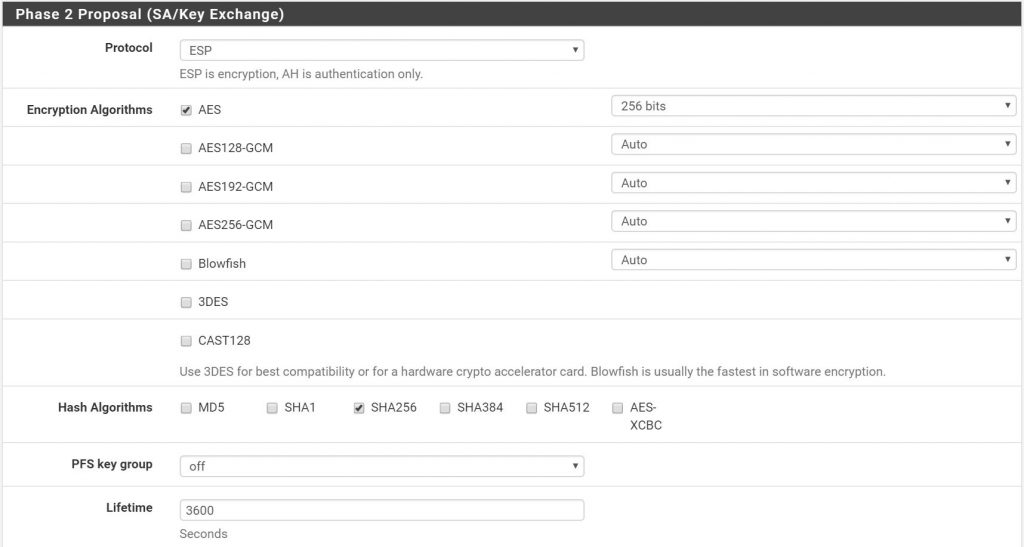Image resolution: width=1024 pixels, height=547 pixels.
Task: Tick the AES192-GCM checkbox
Action: coord(186,187)
